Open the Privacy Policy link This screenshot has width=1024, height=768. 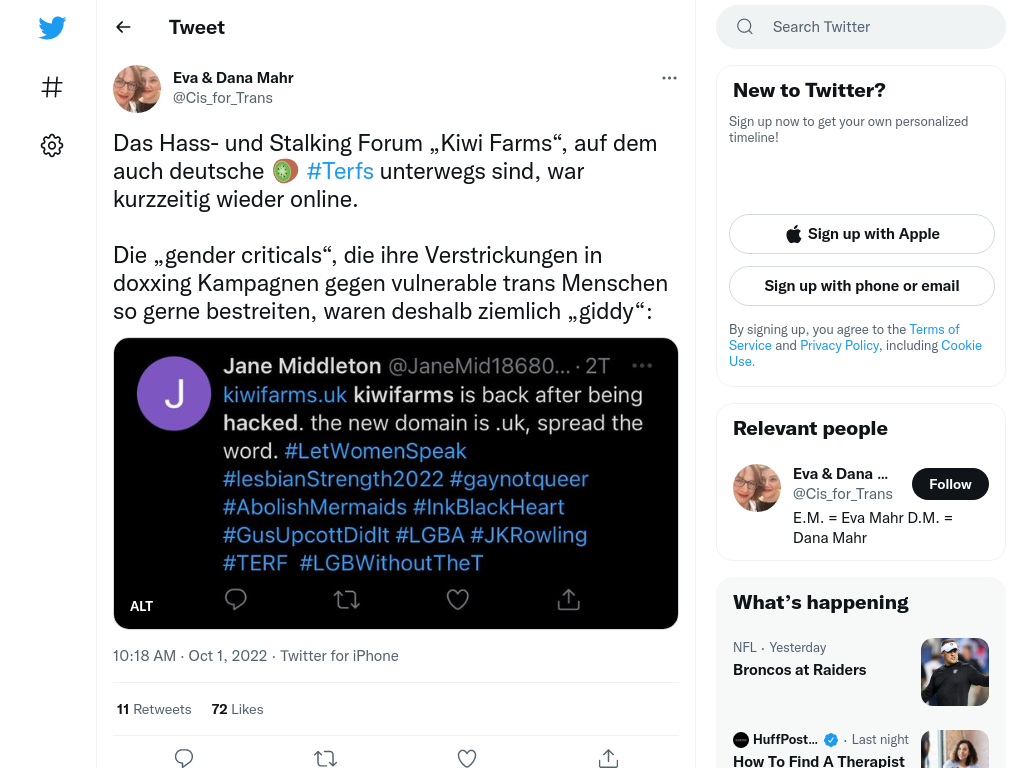[839, 345]
